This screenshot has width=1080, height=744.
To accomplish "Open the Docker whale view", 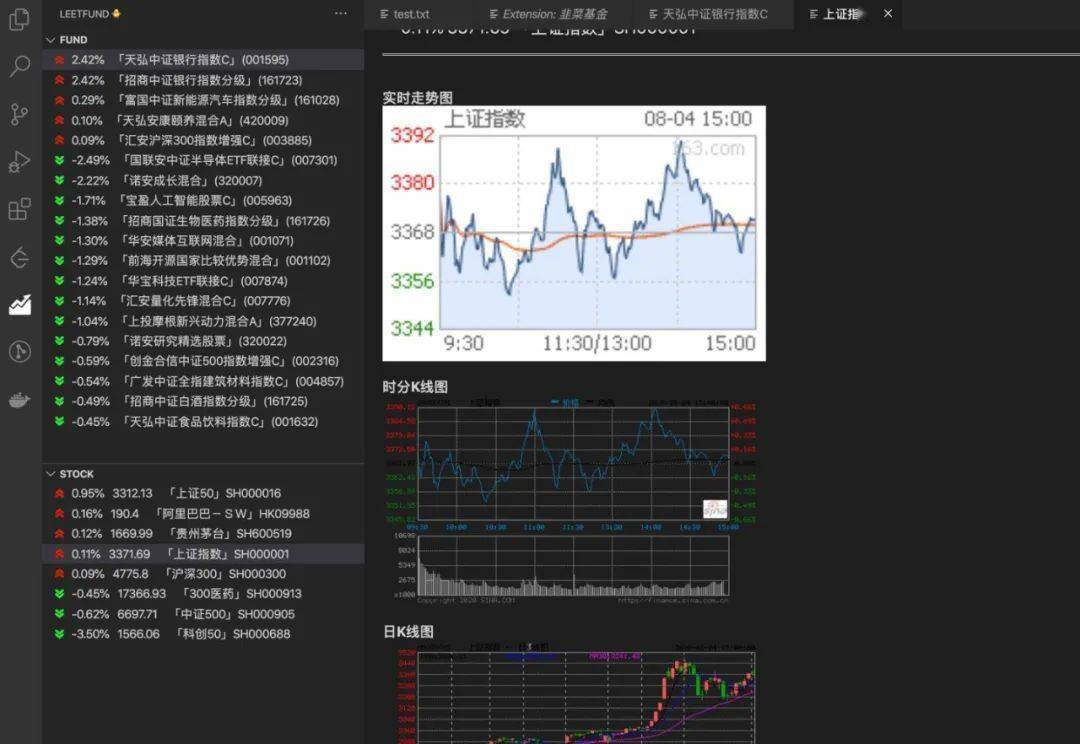I will (19, 400).
